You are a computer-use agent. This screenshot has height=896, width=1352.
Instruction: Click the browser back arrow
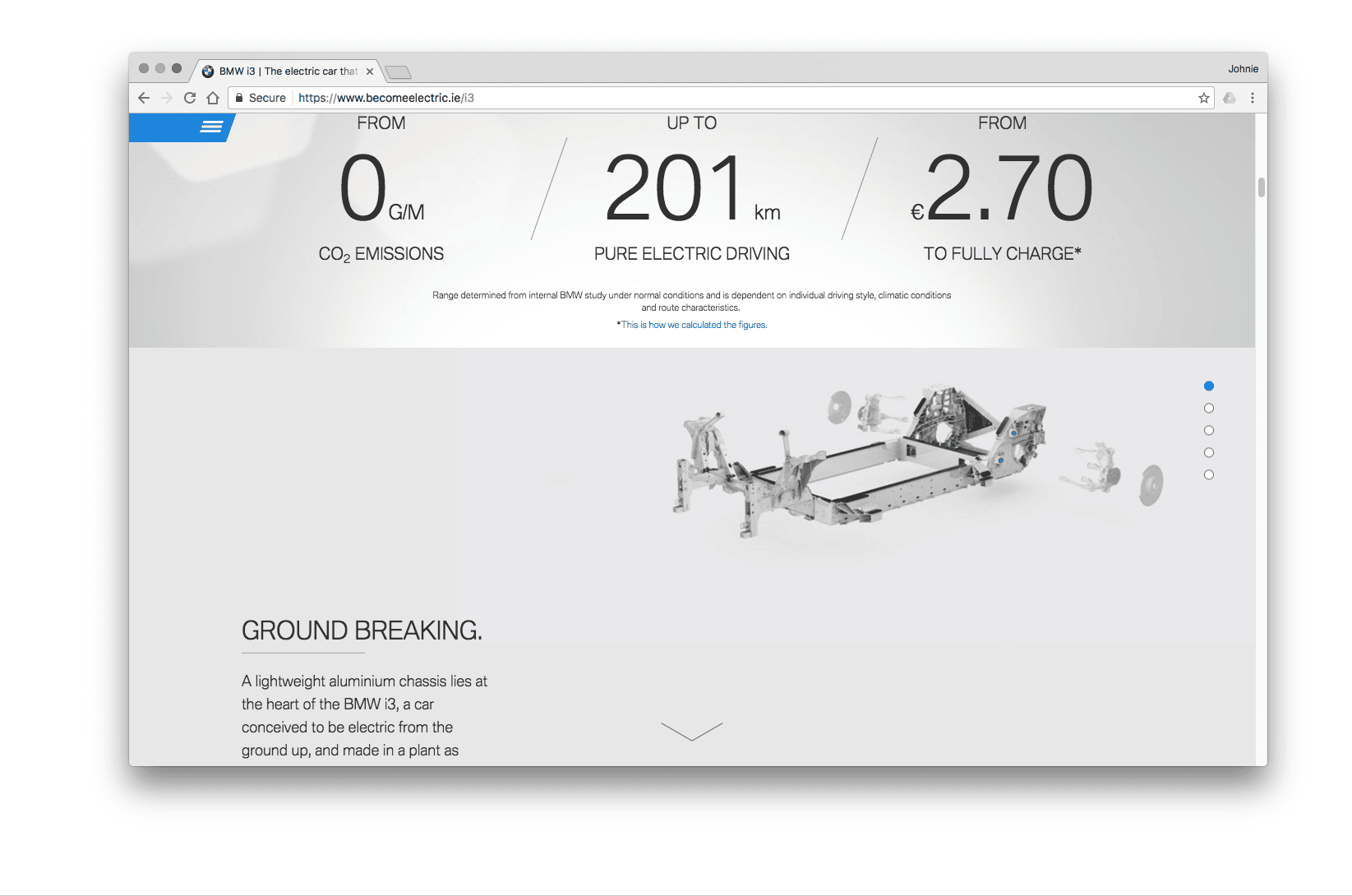[144, 98]
